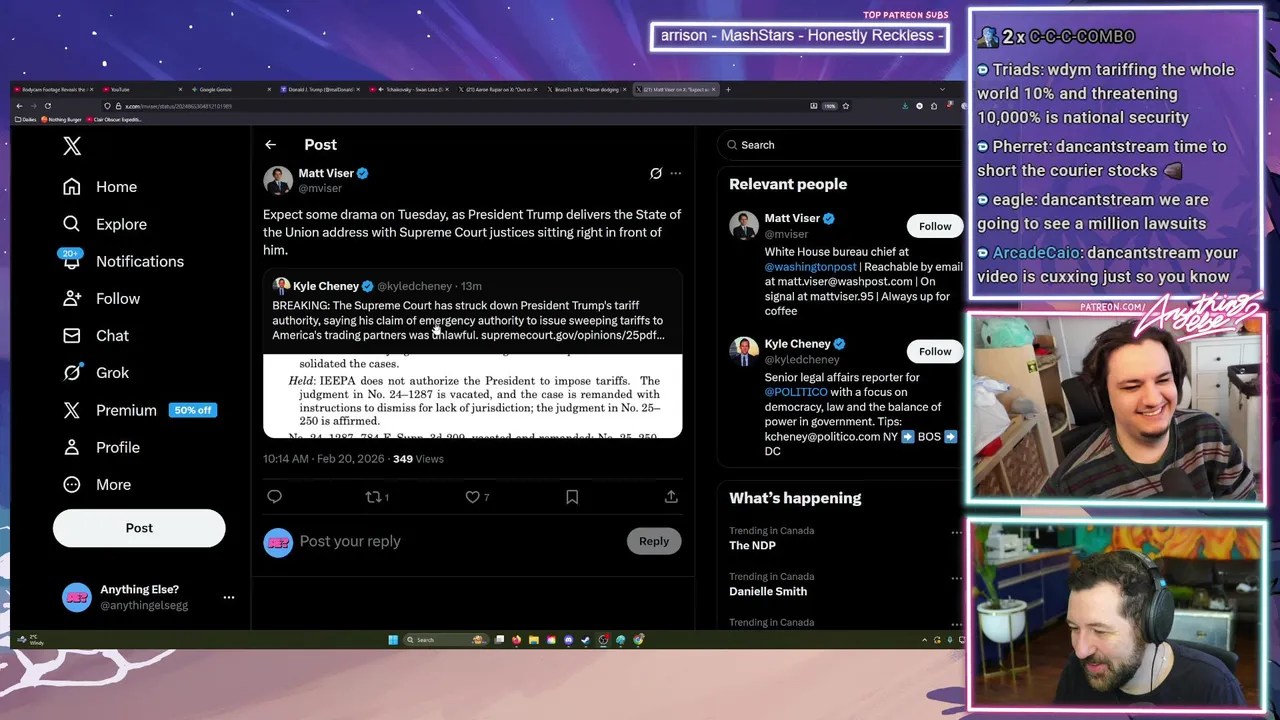The image size is (1280, 720).
Task: Click the X search box
Action: click(840, 145)
